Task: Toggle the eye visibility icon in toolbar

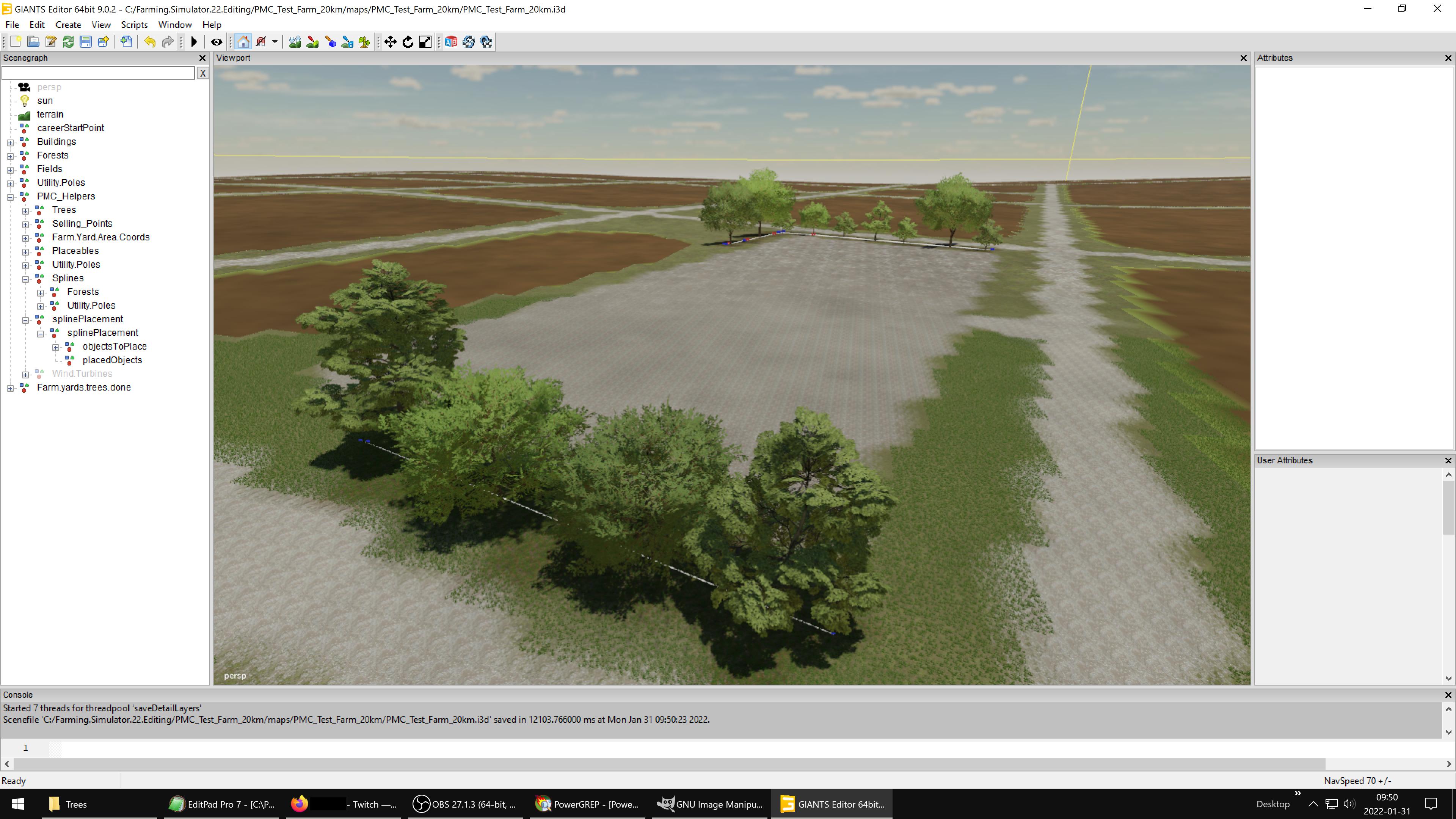Action: click(217, 42)
